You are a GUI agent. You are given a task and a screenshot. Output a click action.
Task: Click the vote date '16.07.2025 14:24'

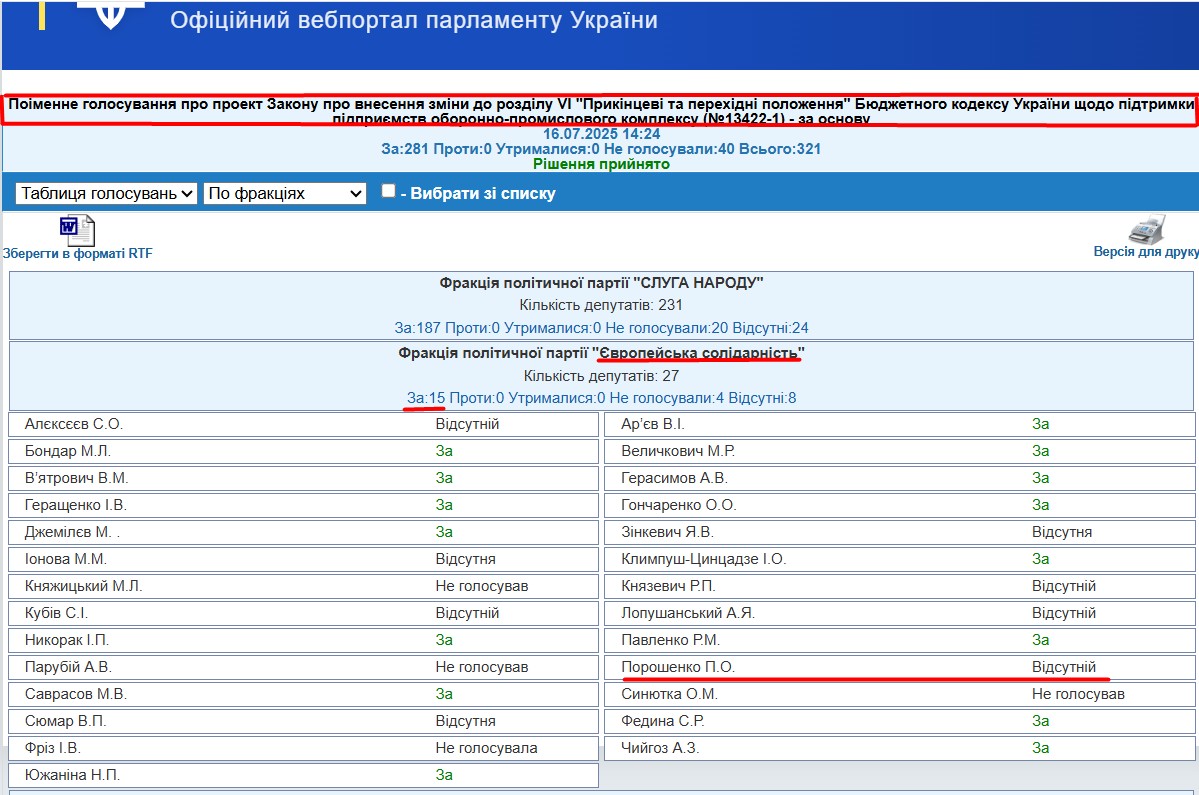601,134
